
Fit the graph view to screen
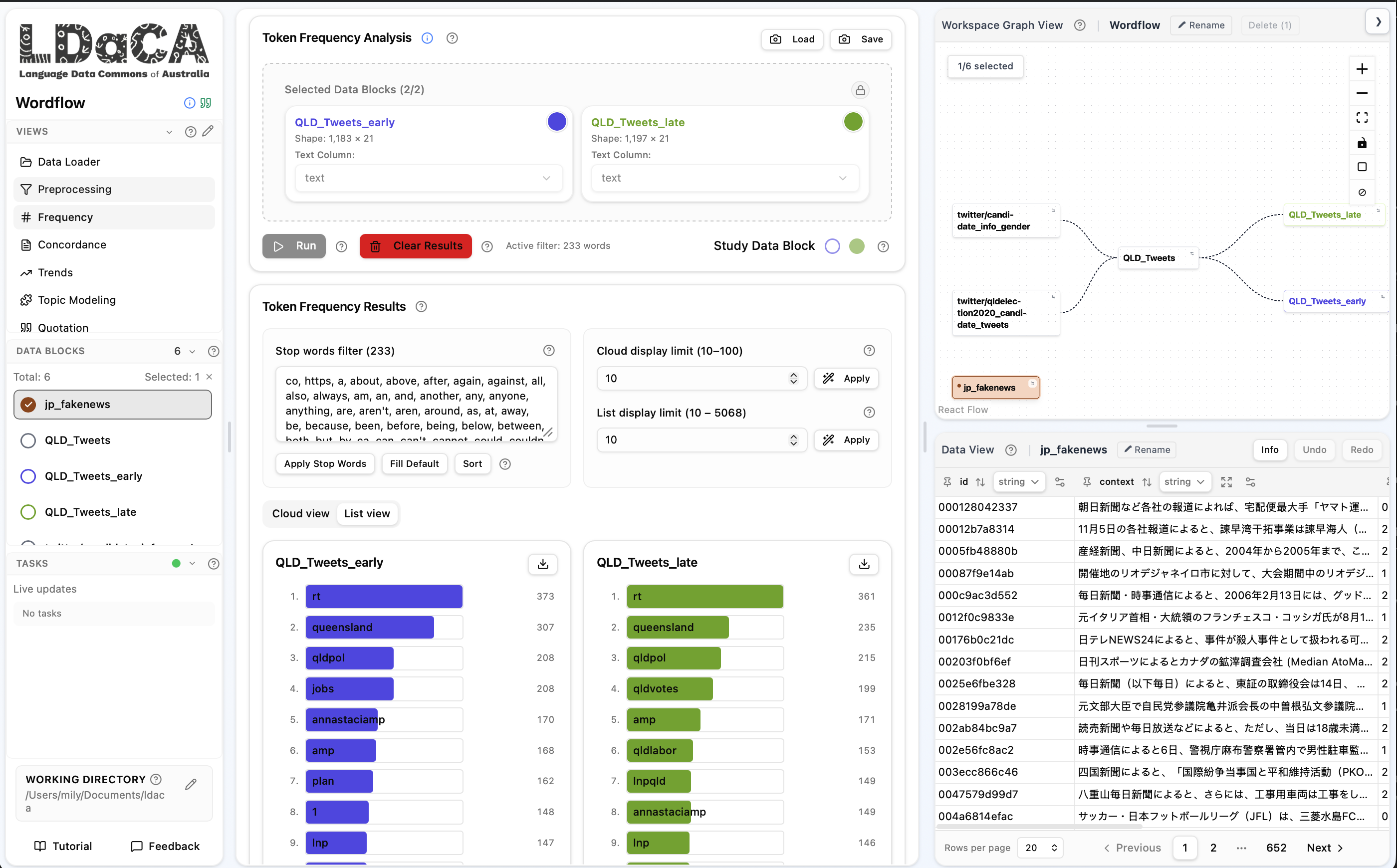coord(1362,118)
